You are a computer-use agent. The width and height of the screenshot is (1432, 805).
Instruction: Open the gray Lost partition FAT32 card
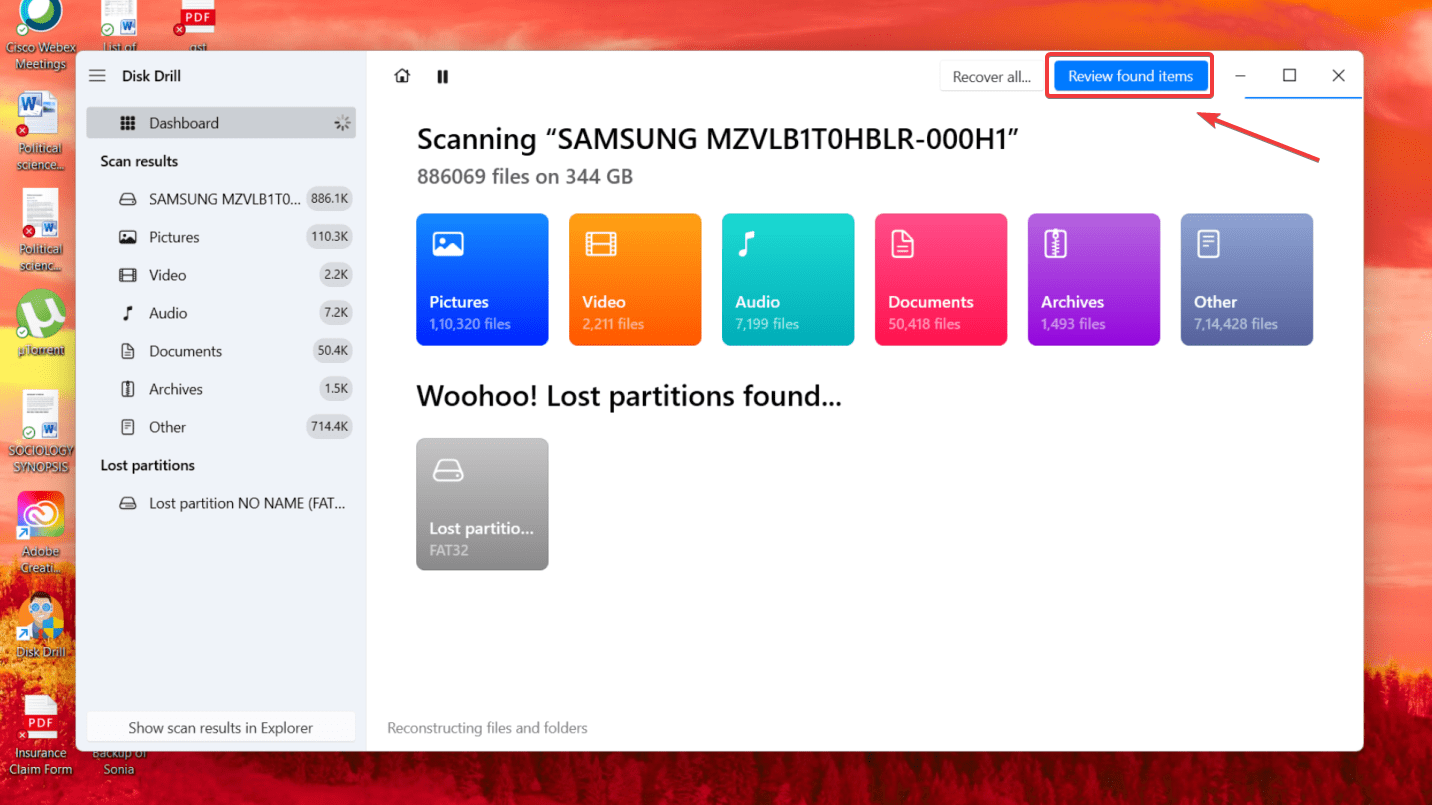click(482, 504)
